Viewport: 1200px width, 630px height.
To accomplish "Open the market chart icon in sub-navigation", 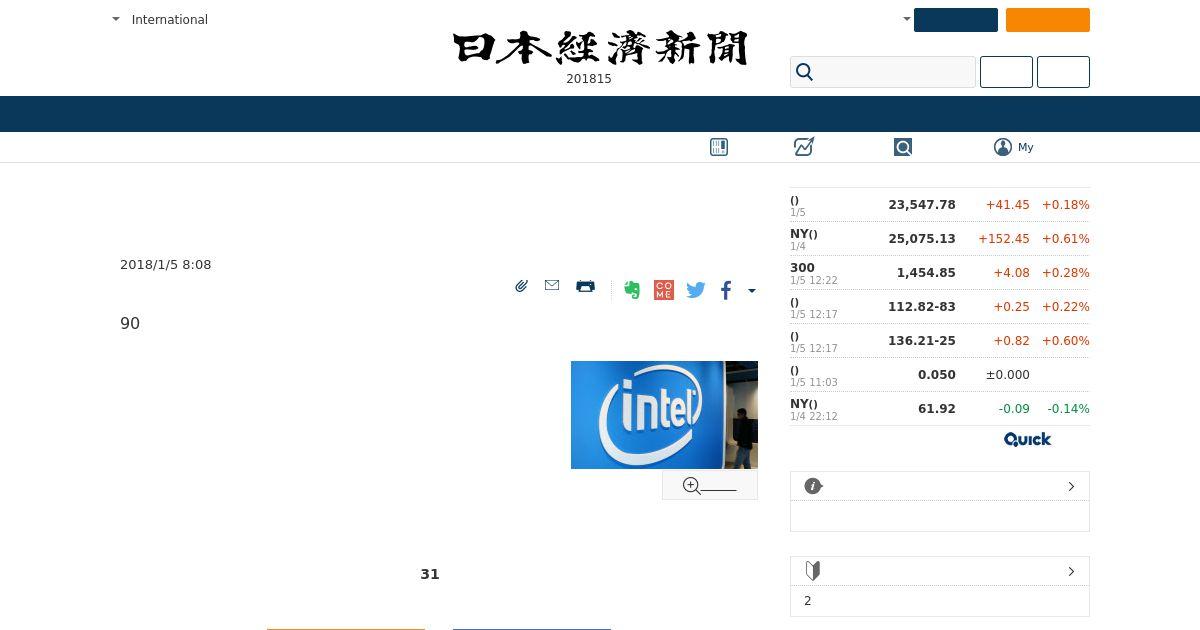I will coord(804,147).
